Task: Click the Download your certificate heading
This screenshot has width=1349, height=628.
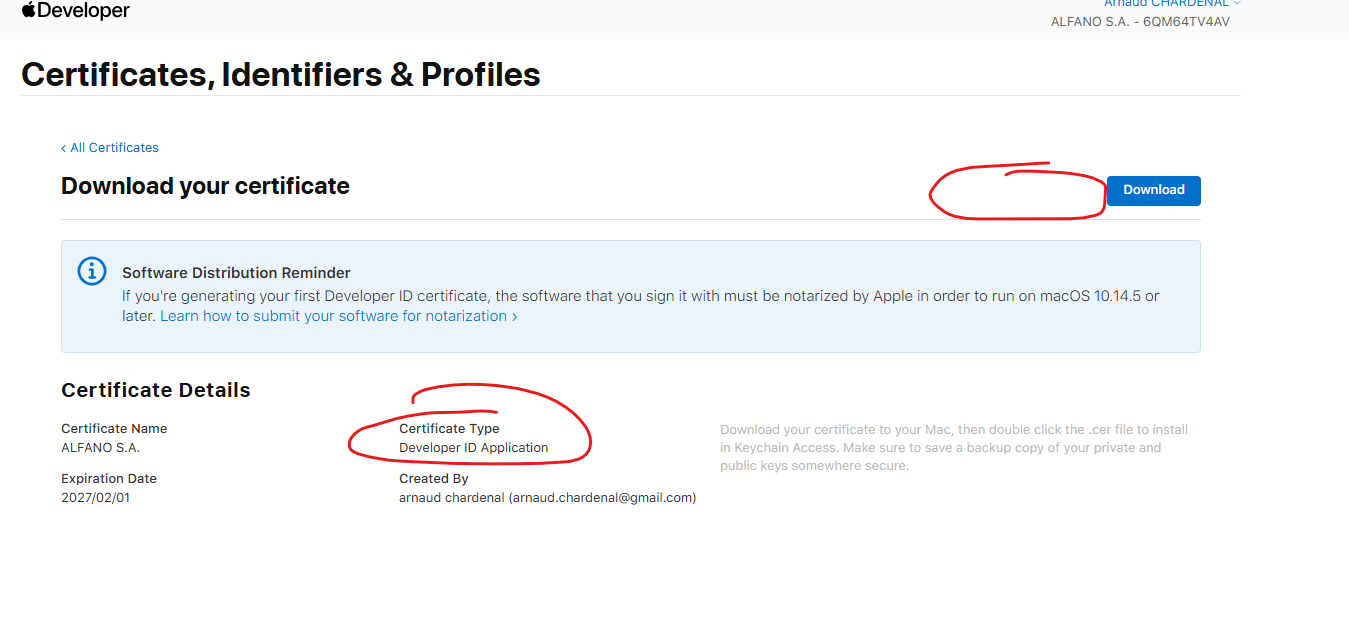Action: 205,186
